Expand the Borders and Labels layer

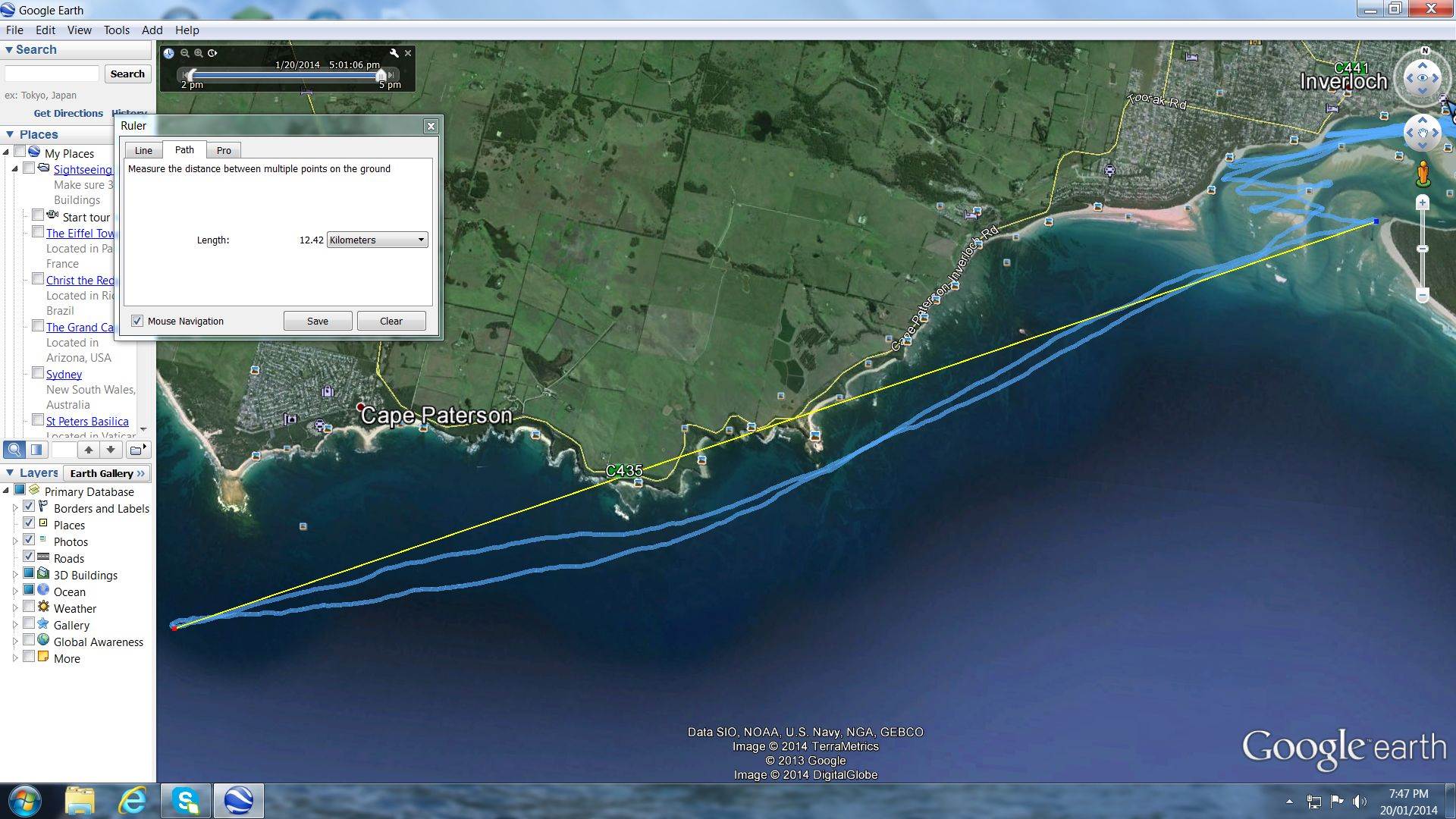point(15,508)
